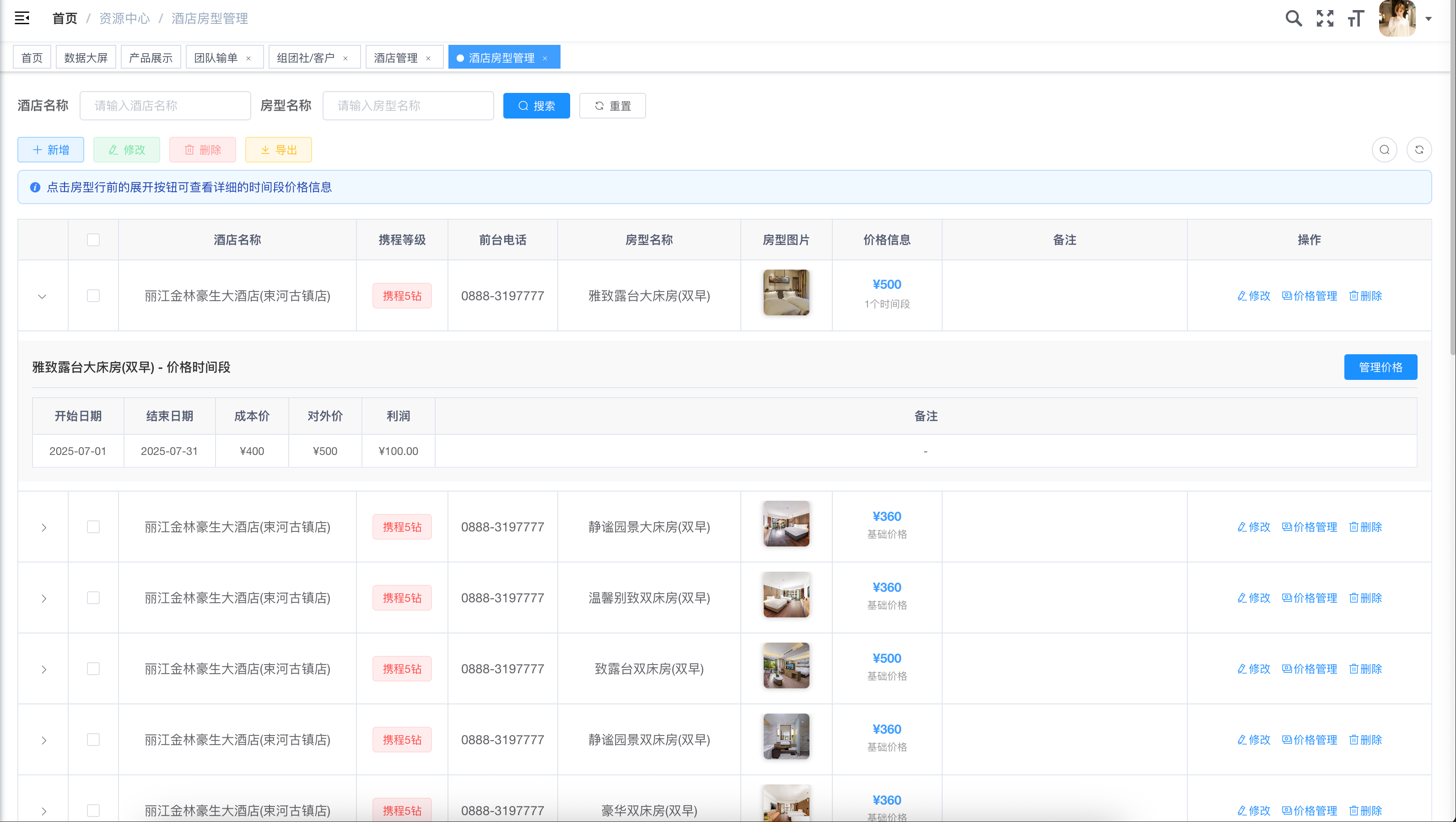Click the 酒店名称 input field
The image size is (1456, 822).
[x=165, y=105]
